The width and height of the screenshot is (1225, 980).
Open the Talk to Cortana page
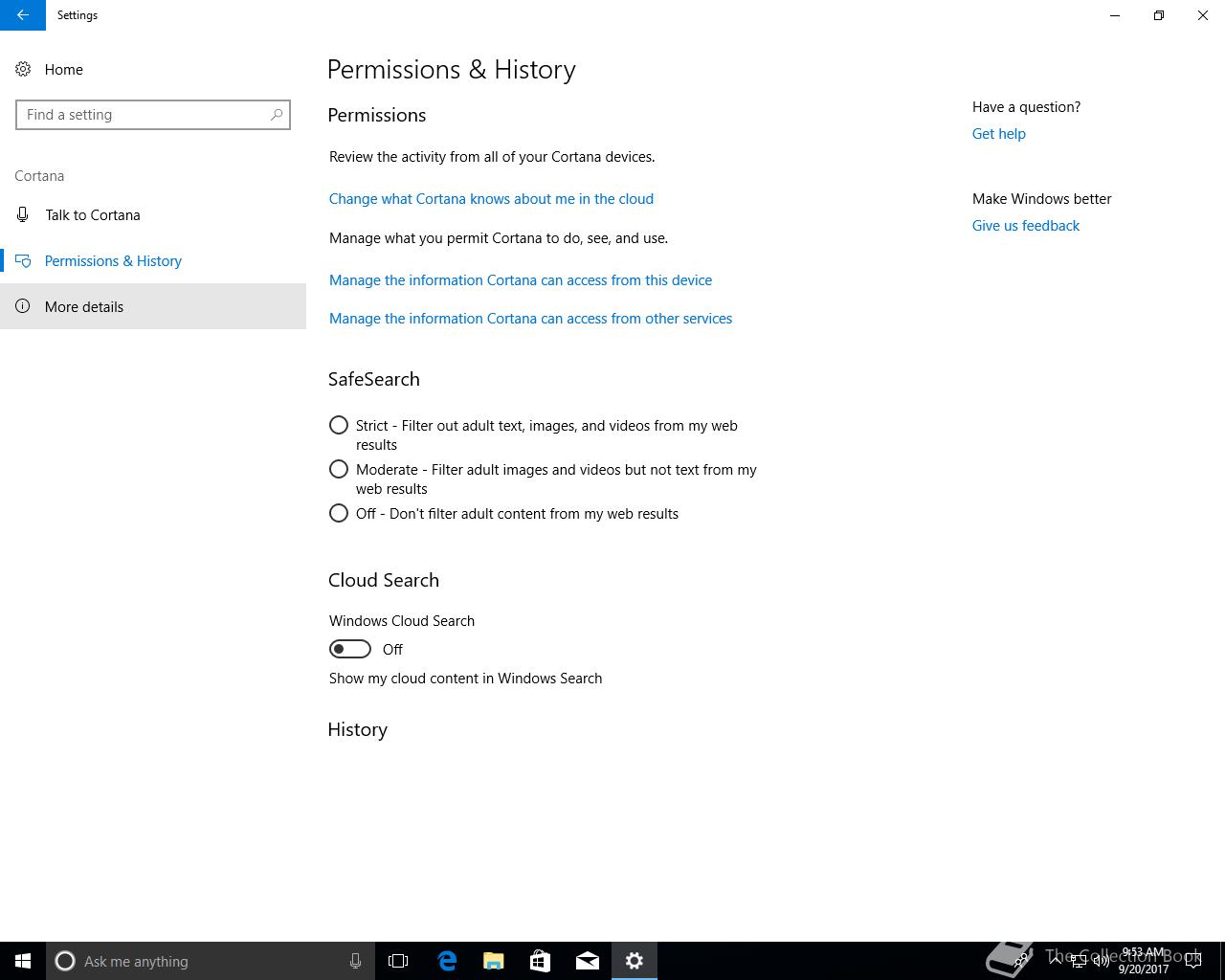pyautogui.click(x=153, y=214)
